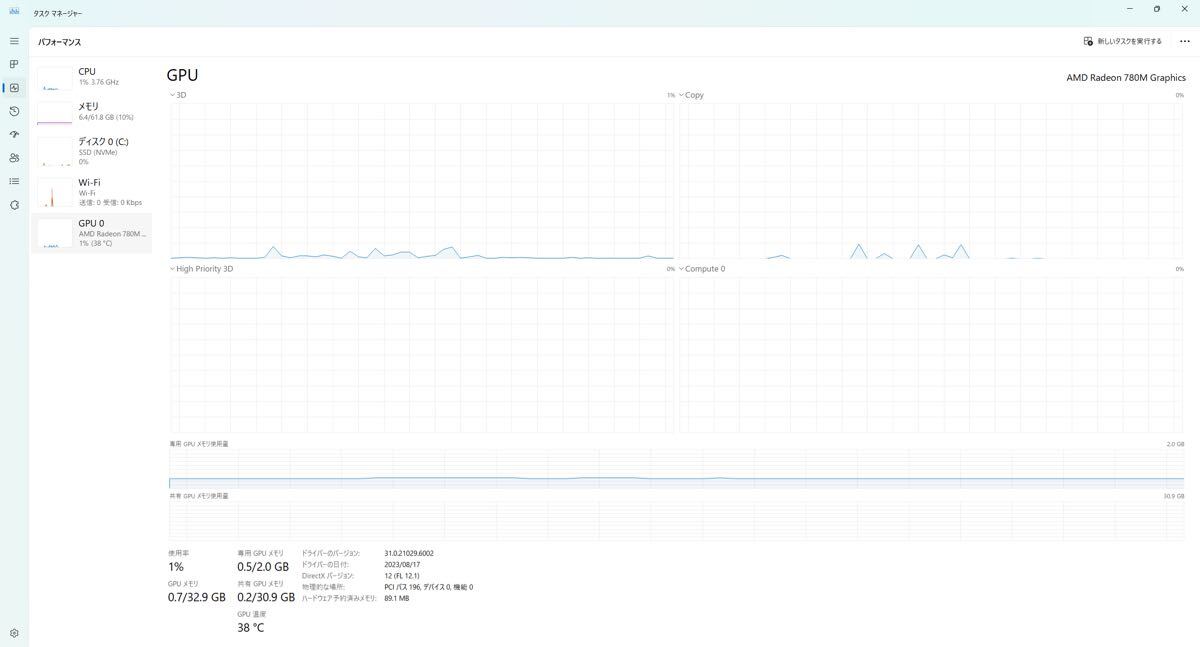
Task: Click the CPU mini graph thumbnail
Action: (55, 79)
